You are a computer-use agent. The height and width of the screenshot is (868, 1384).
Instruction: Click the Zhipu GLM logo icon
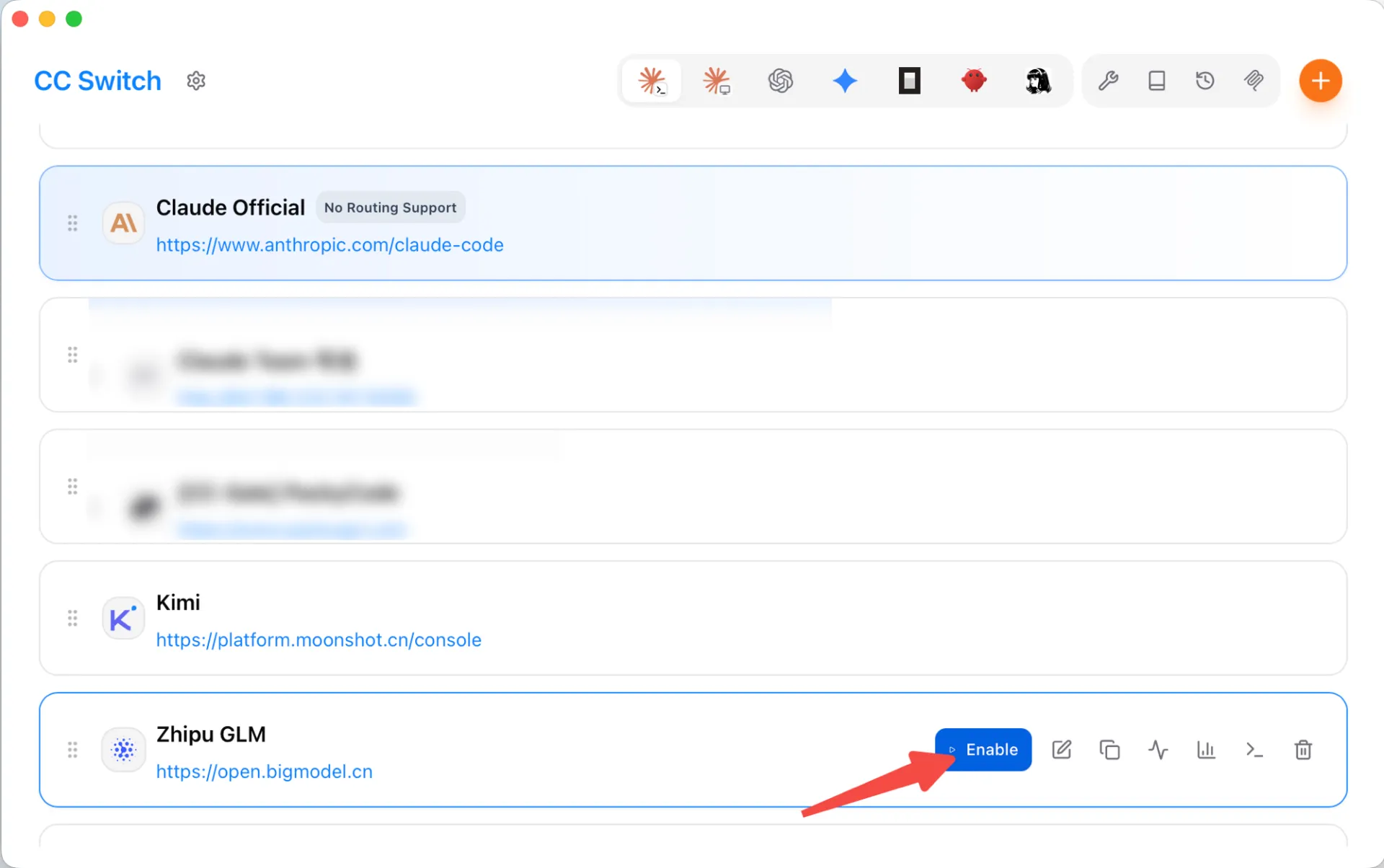(123, 750)
